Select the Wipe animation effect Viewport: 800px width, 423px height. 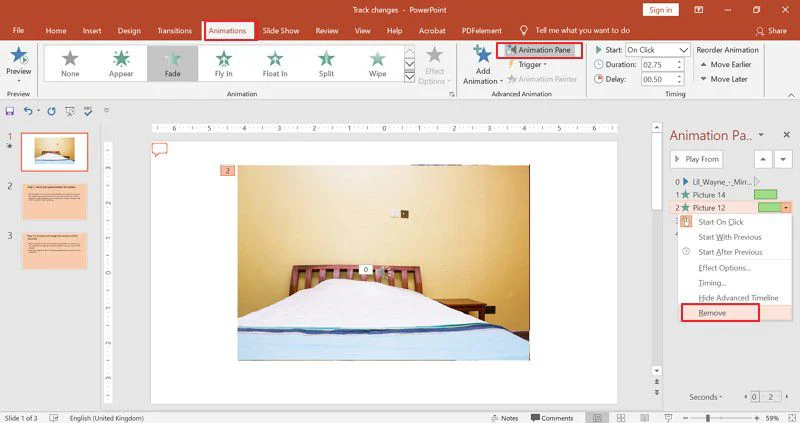tap(378, 64)
